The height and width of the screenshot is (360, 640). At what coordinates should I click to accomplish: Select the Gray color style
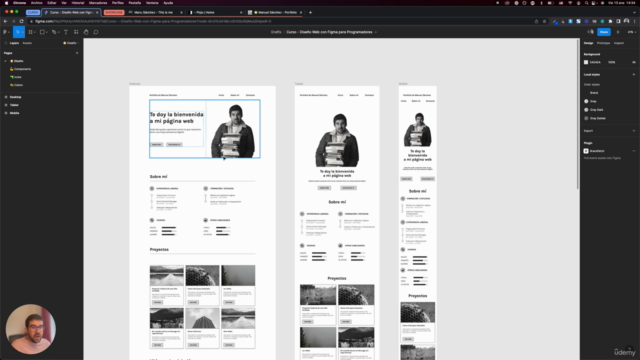click(x=590, y=101)
